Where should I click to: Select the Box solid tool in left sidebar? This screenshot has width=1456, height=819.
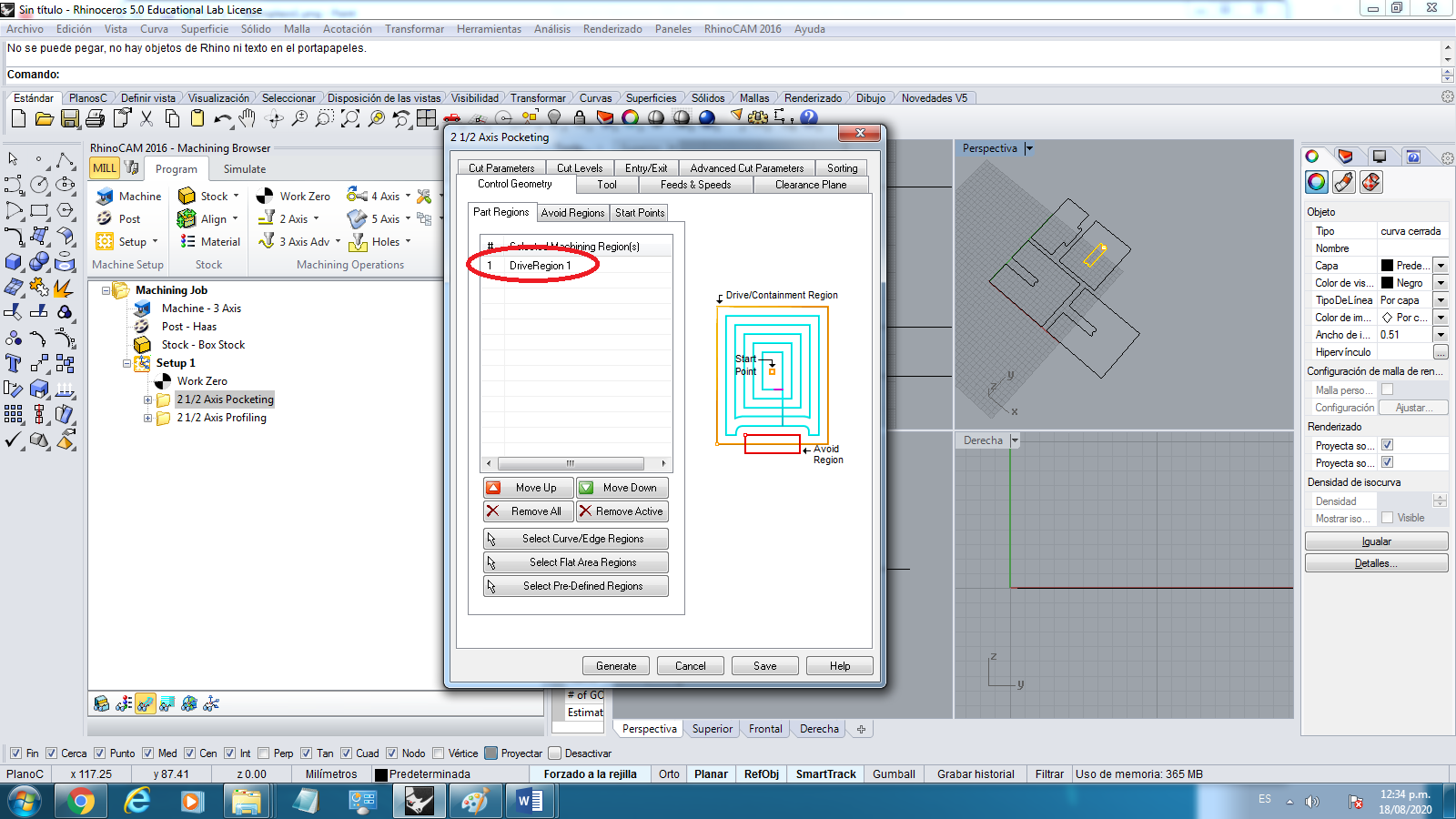14,262
